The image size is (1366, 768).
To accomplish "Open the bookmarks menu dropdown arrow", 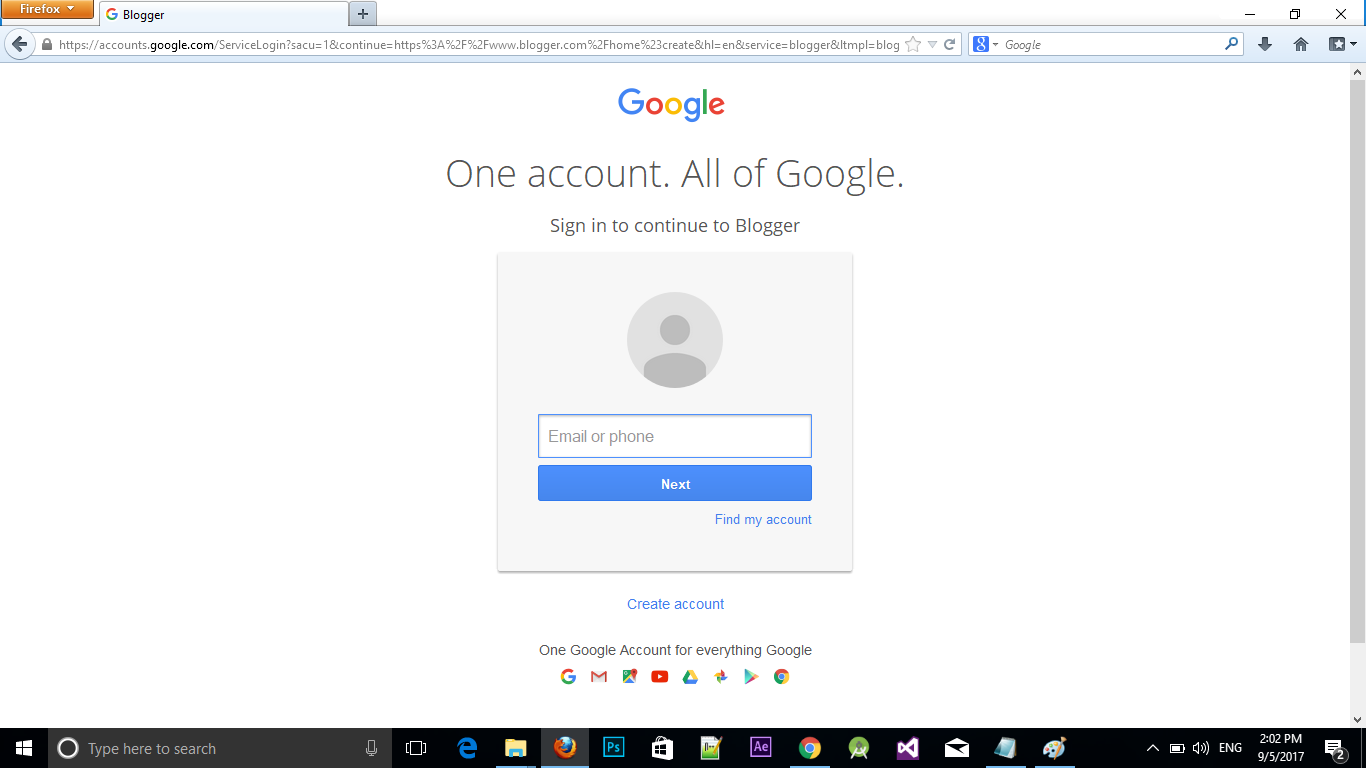I will [1343, 44].
